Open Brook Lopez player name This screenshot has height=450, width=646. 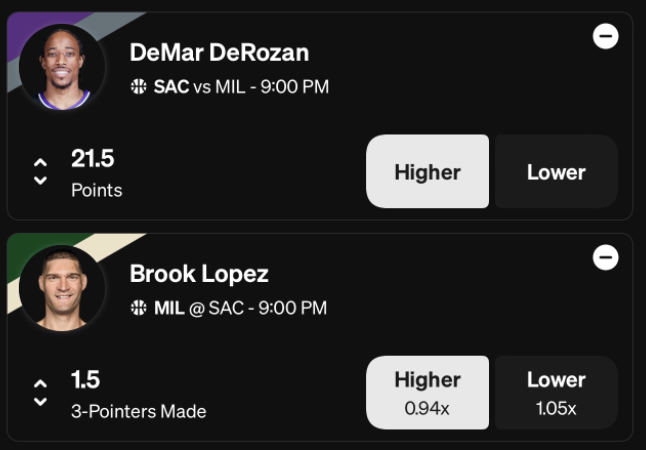coord(199,274)
